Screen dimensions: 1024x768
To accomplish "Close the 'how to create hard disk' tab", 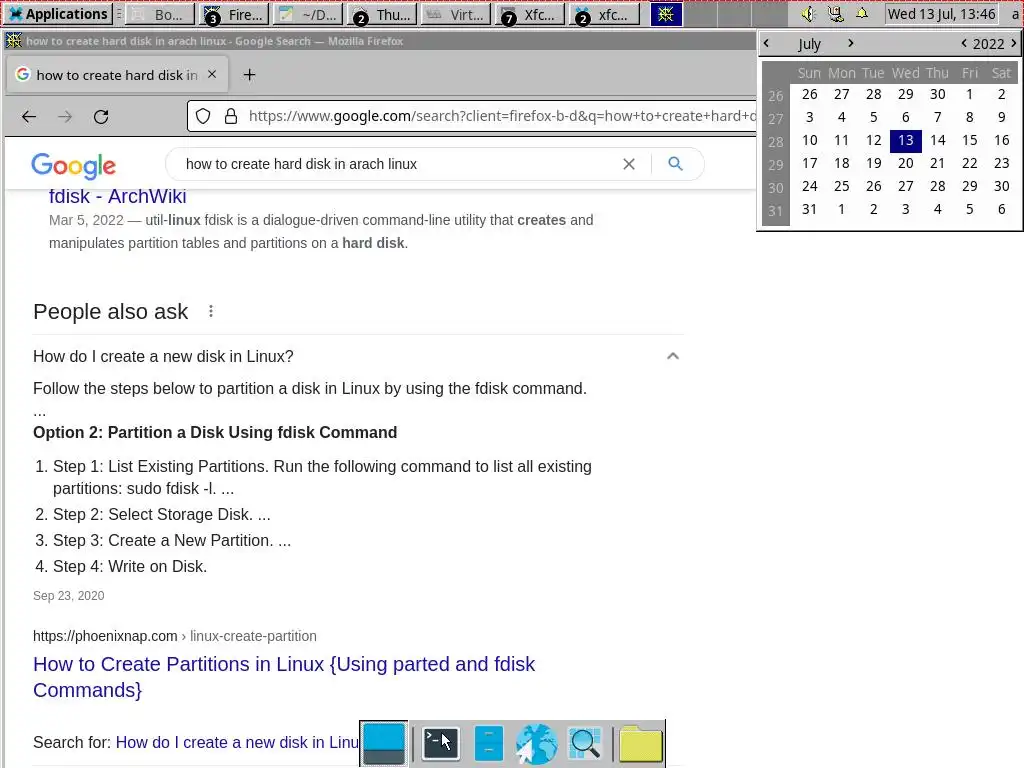I will pos(212,74).
